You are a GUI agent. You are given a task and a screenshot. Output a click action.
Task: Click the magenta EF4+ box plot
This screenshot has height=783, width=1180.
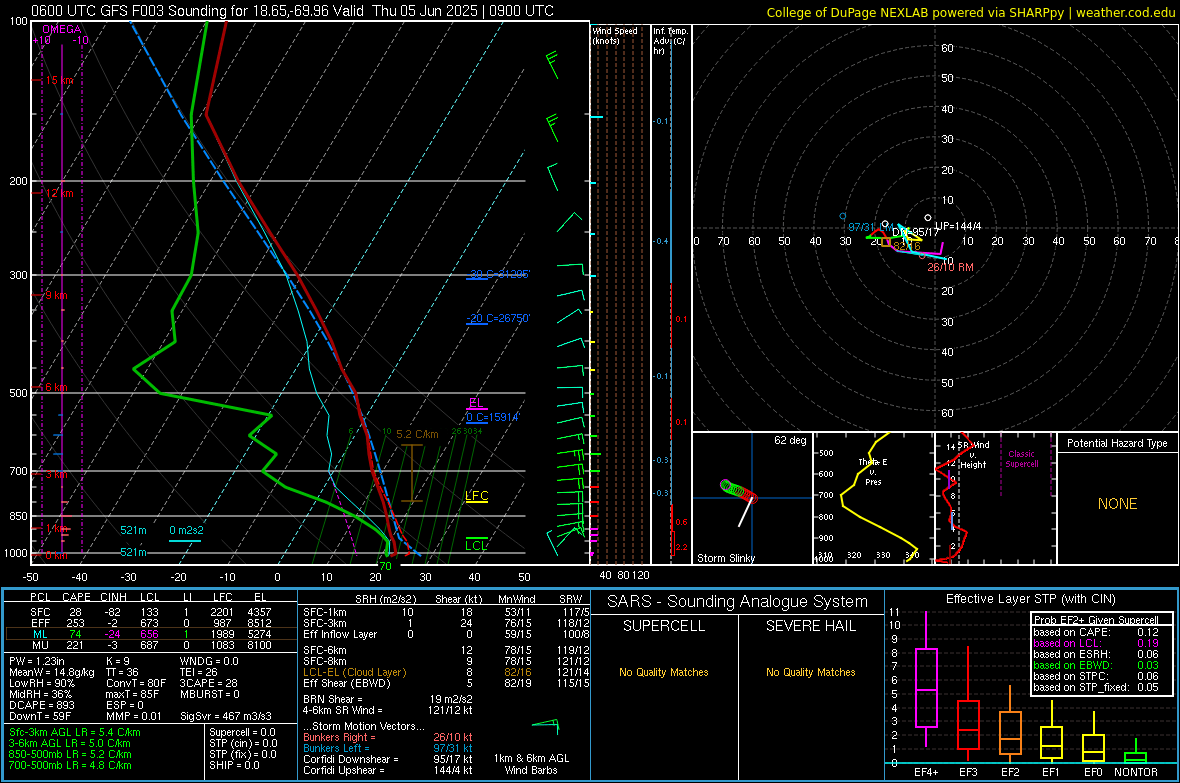coord(926,679)
